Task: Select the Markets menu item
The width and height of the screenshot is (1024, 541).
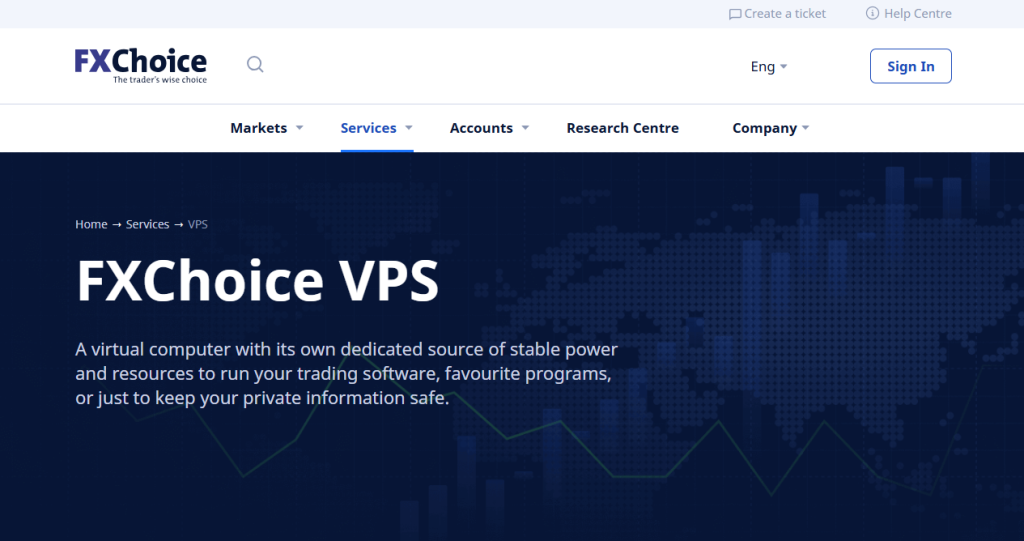Action: tap(259, 128)
